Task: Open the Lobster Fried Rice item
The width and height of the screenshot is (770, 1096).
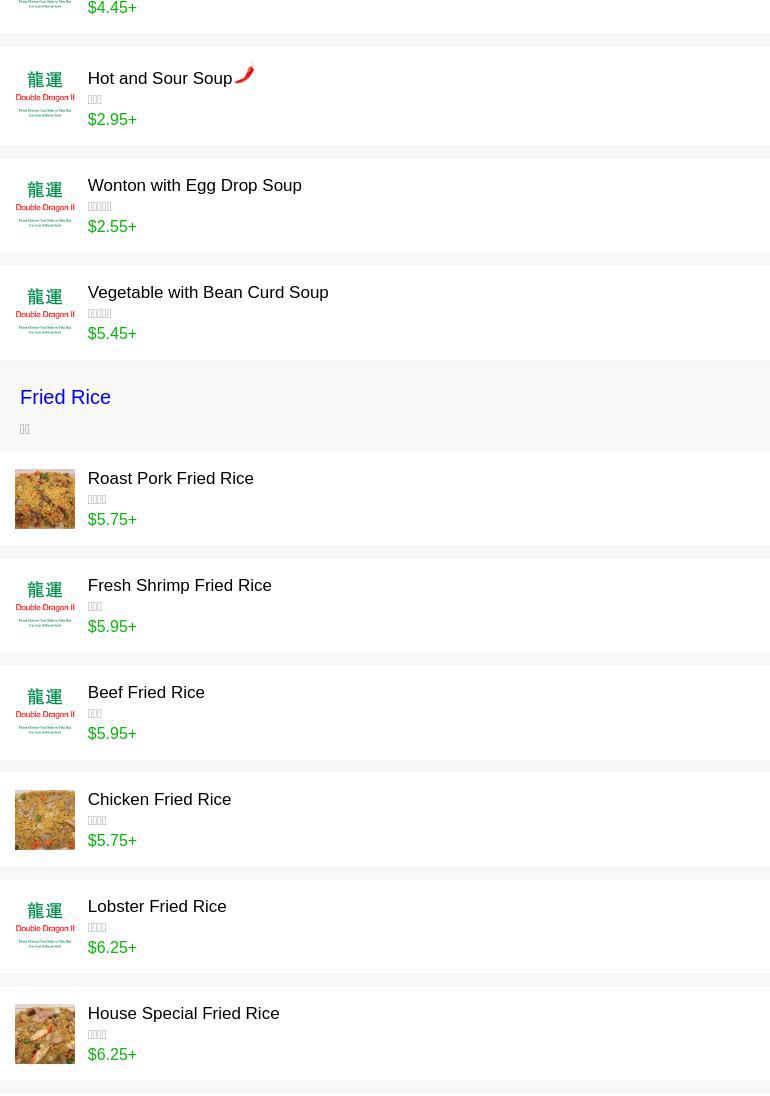Action: click(x=156, y=907)
